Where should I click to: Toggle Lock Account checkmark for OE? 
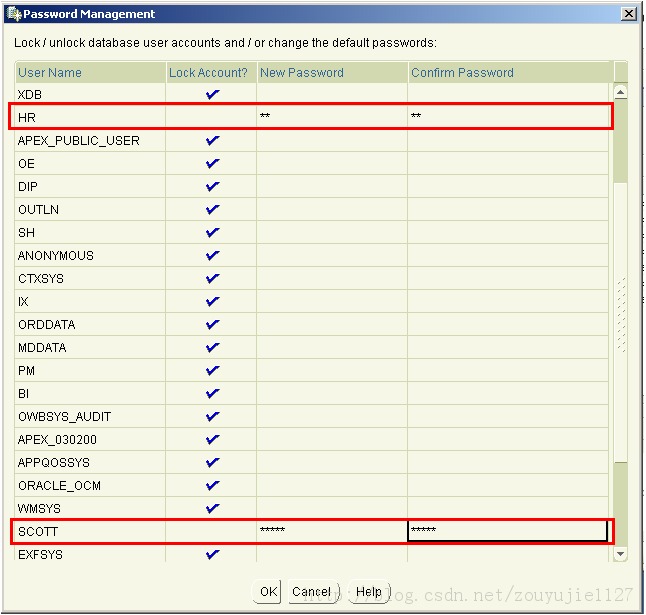click(x=212, y=164)
